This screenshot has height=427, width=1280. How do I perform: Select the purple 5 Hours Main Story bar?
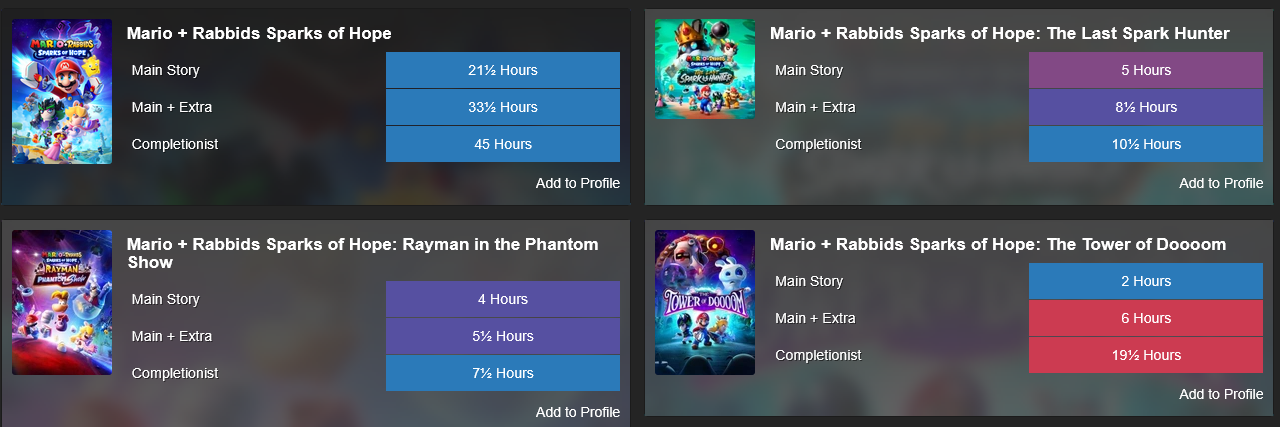(x=1146, y=70)
